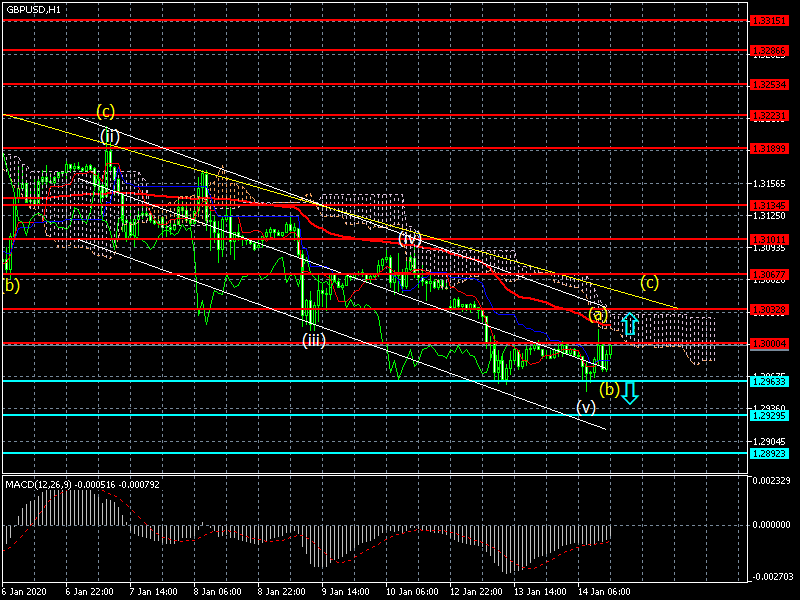This screenshot has width=800, height=600.
Task: Click the cyan 1.28923 support level label
Action: pos(769,454)
